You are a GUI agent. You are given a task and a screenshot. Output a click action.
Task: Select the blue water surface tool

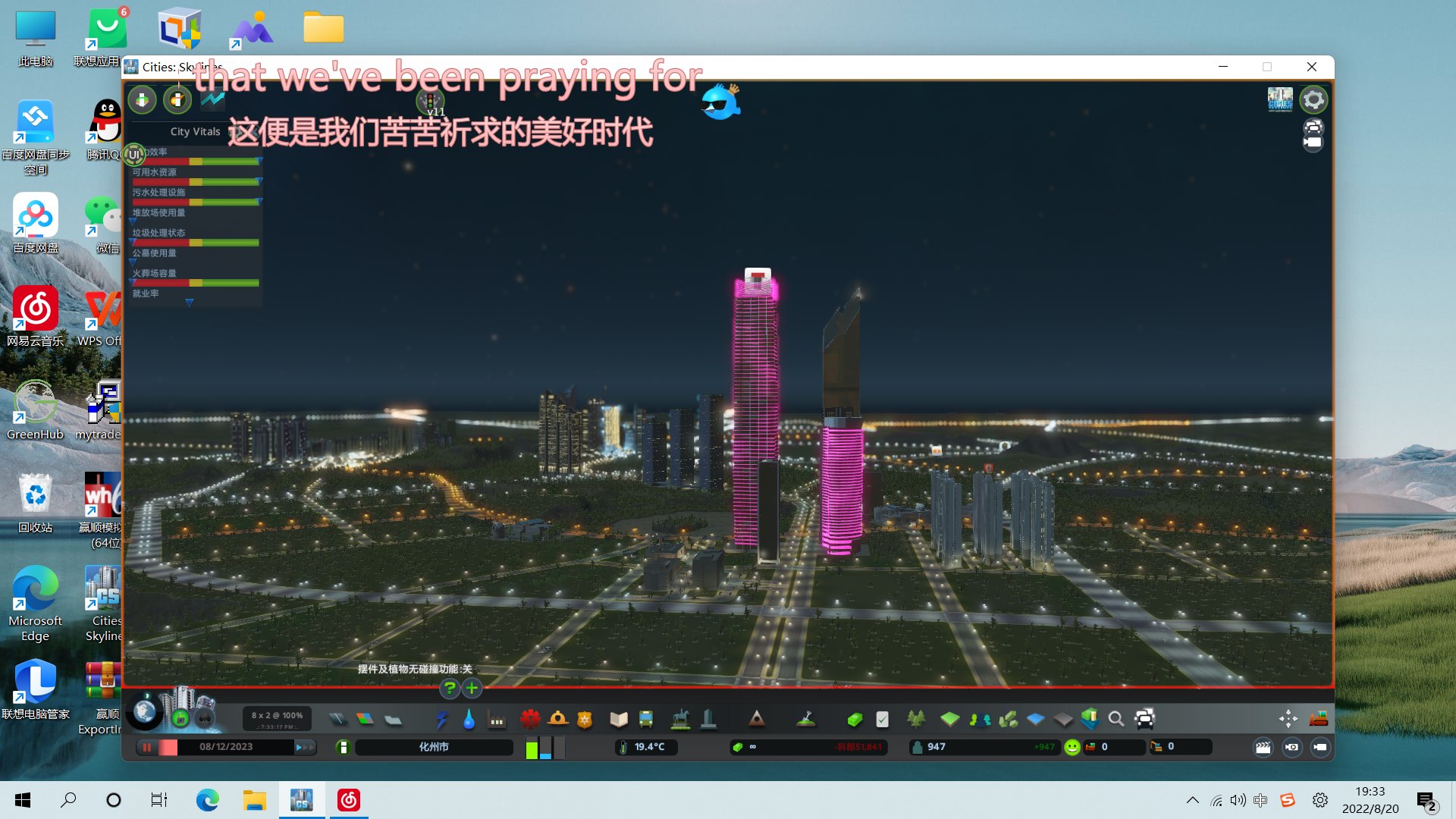pyautogui.click(x=1036, y=719)
